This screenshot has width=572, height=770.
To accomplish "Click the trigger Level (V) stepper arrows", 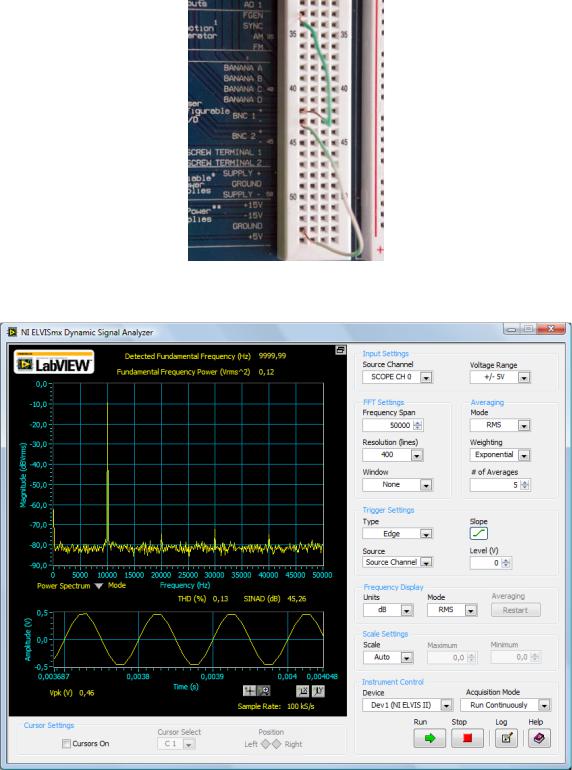I will click(x=506, y=563).
